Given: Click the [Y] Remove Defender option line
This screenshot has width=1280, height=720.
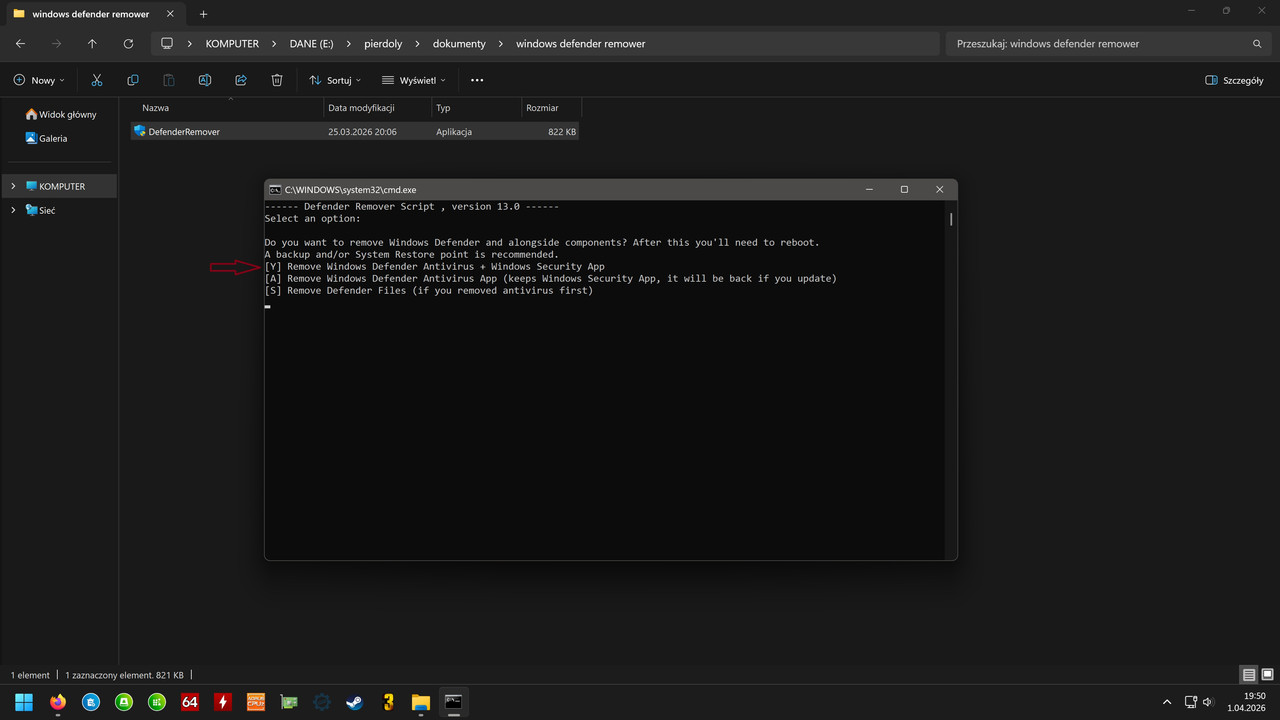Looking at the screenshot, I should coord(435,266).
